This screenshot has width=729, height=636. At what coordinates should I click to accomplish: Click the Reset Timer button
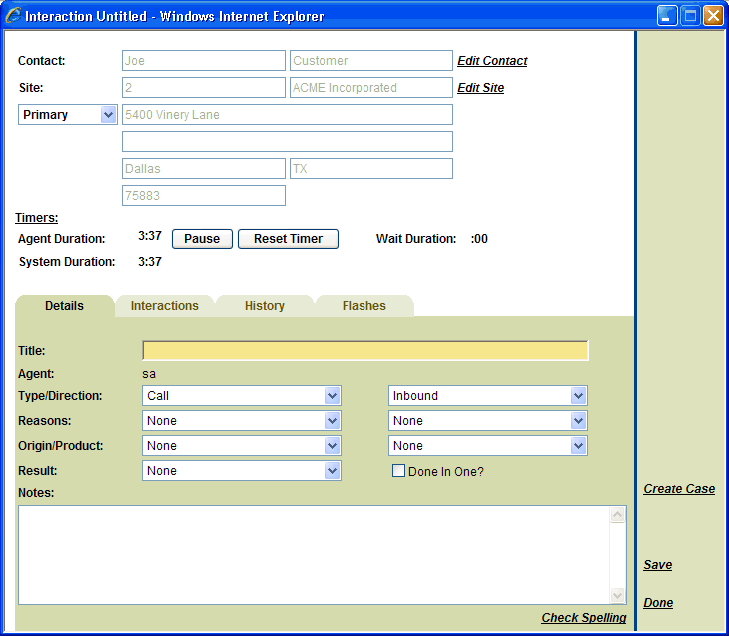pyautogui.click(x=288, y=239)
